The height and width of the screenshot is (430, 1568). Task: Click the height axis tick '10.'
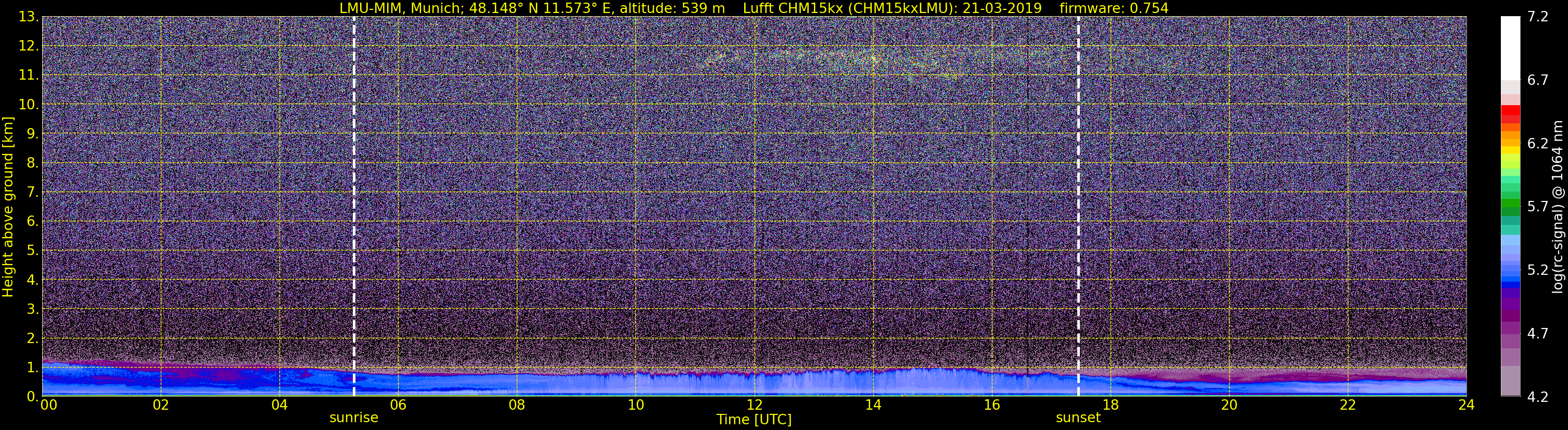[x=28, y=105]
